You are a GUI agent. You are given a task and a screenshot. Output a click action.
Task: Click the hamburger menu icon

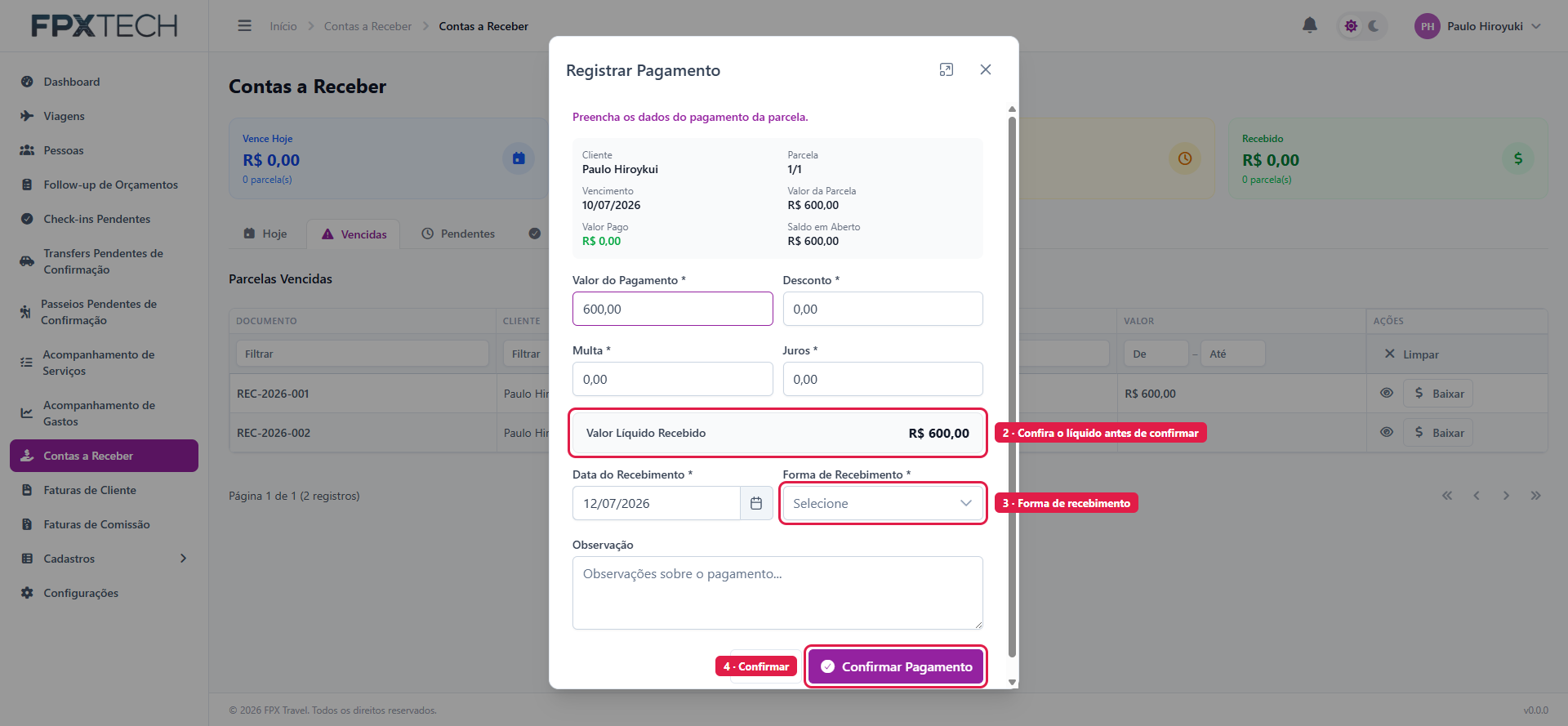pyautogui.click(x=244, y=26)
